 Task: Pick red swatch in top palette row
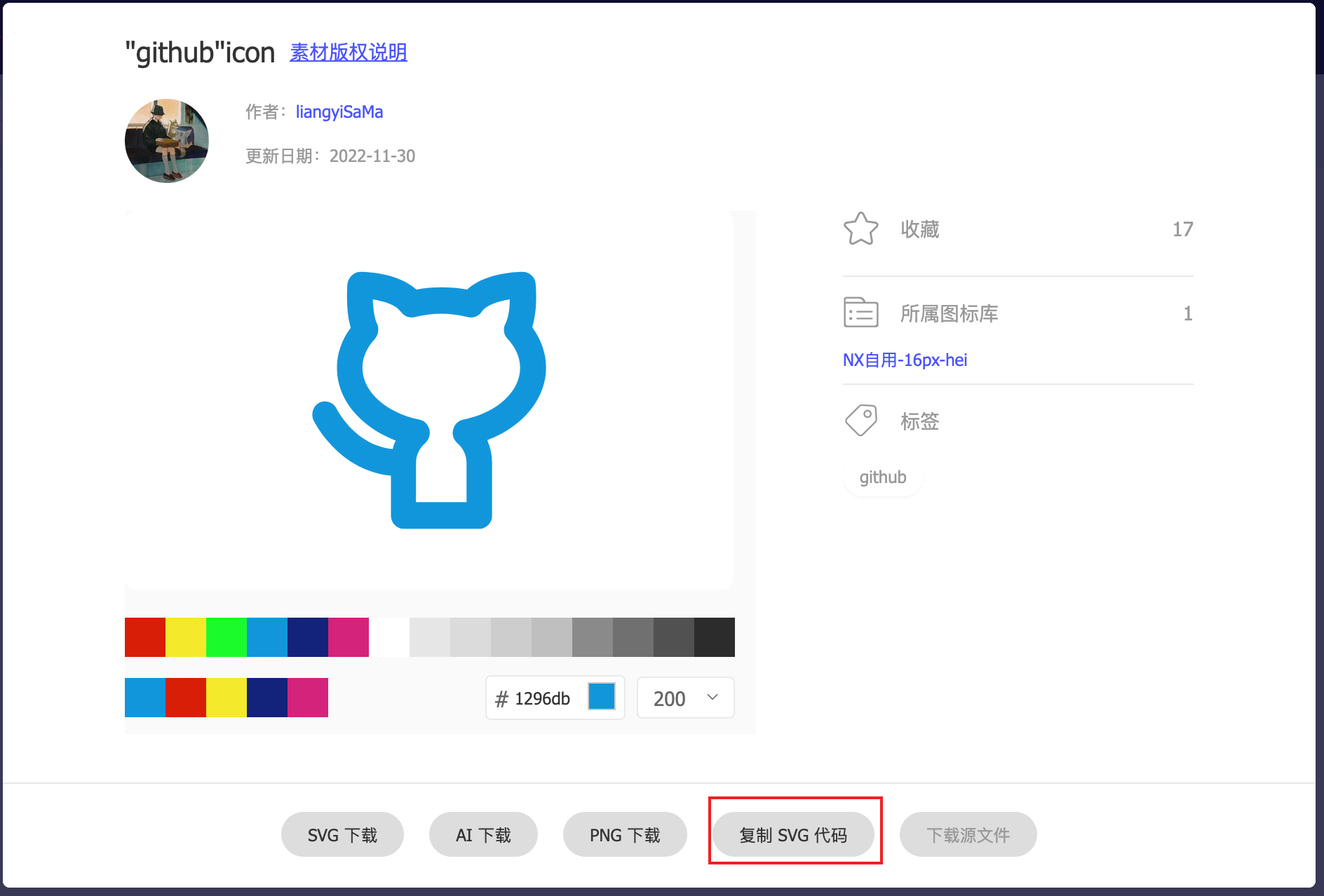pyautogui.click(x=145, y=637)
